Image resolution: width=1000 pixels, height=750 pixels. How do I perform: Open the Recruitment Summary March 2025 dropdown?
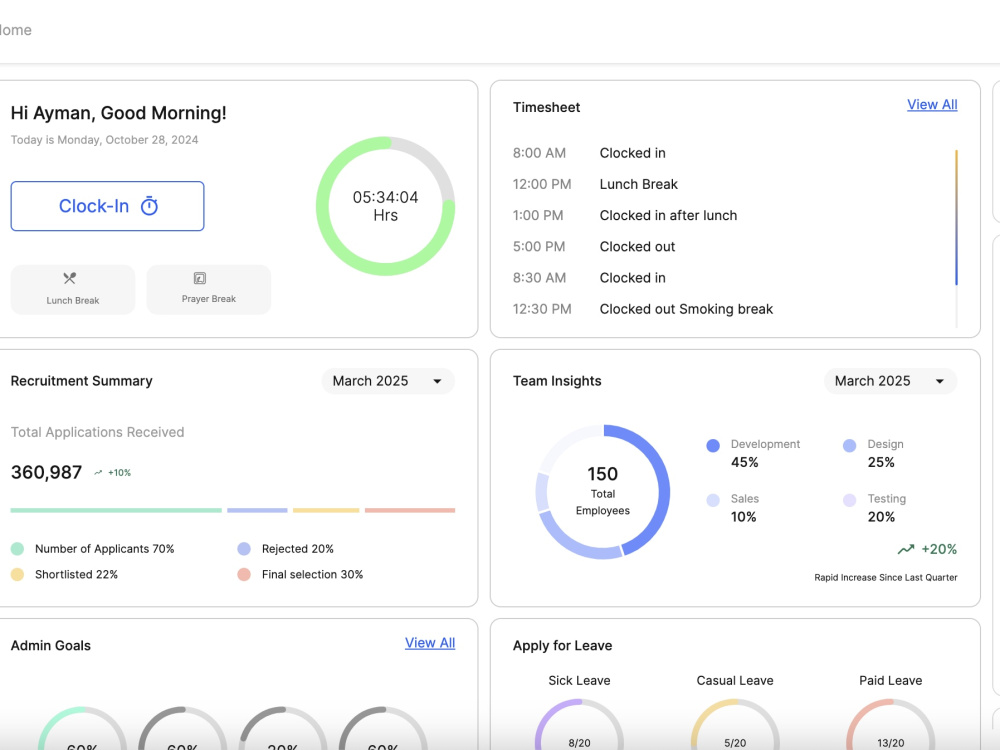(x=388, y=381)
